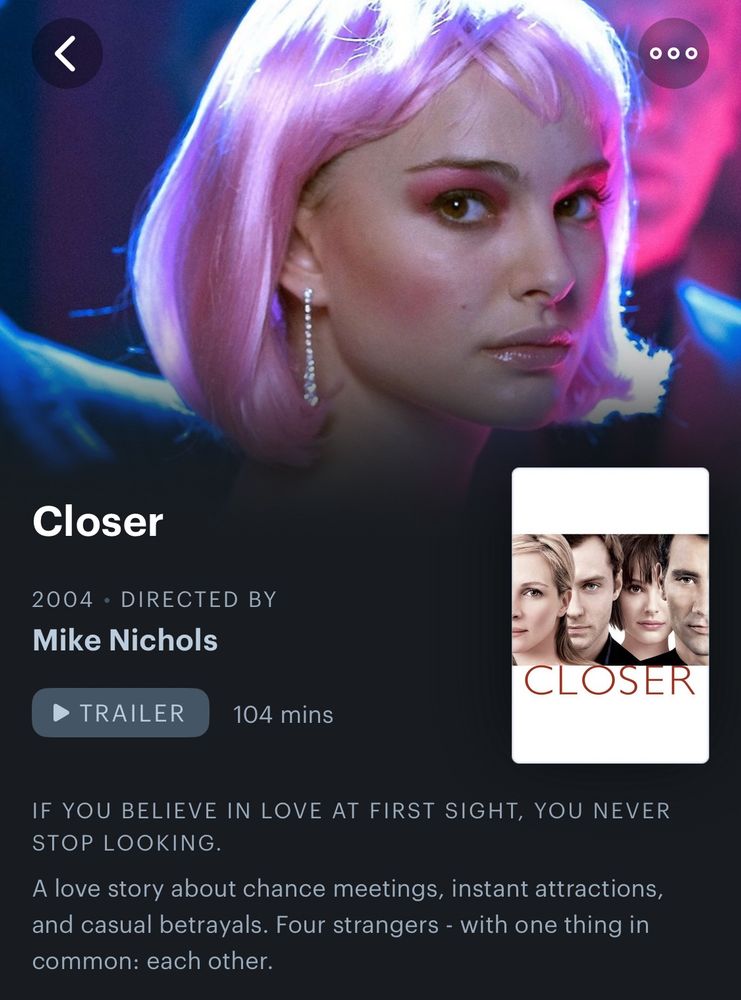Tap the Closer film title heading
The height and width of the screenshot is (1000, 741).
(98, 522)
